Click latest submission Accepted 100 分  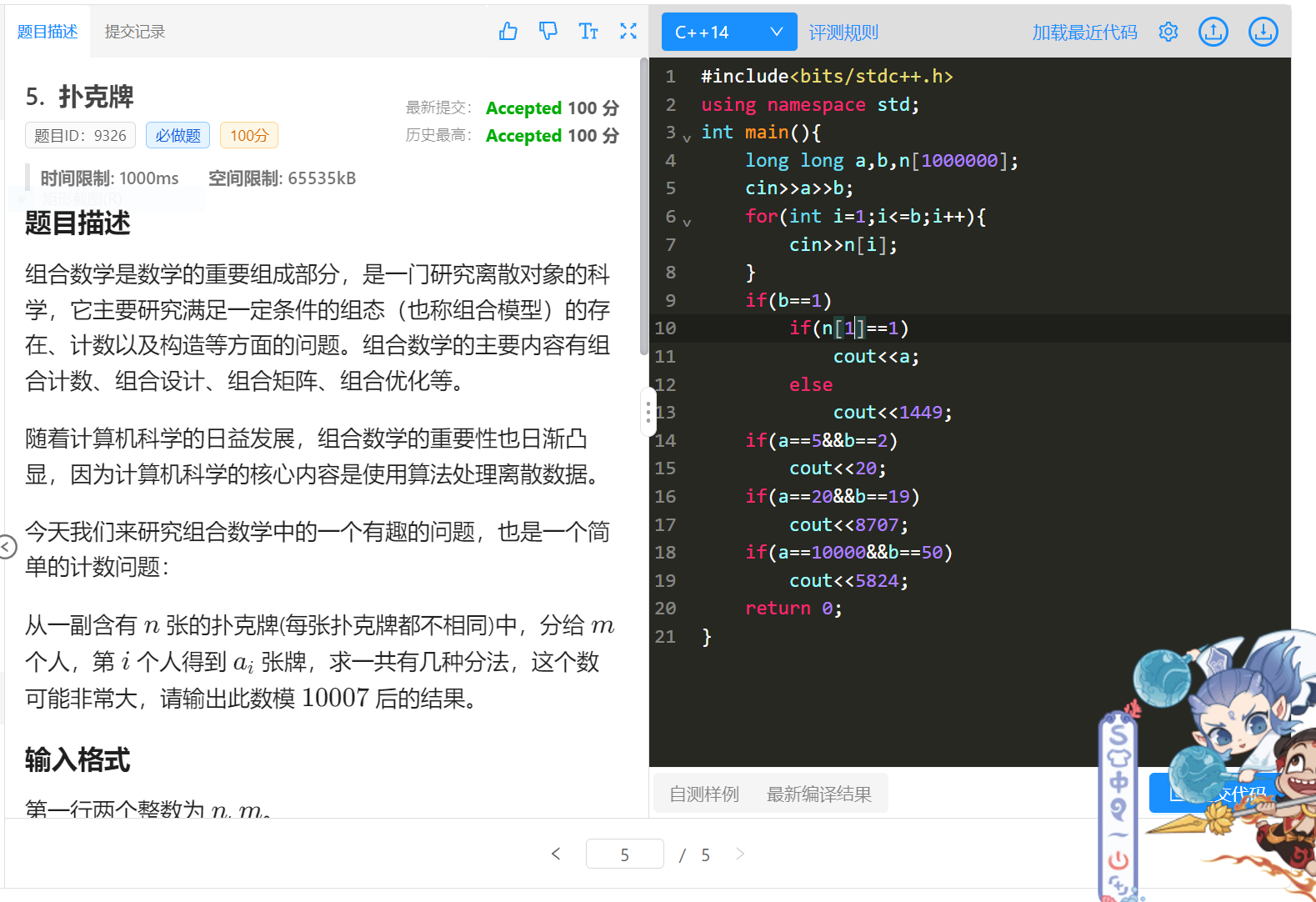coord(552,108)
